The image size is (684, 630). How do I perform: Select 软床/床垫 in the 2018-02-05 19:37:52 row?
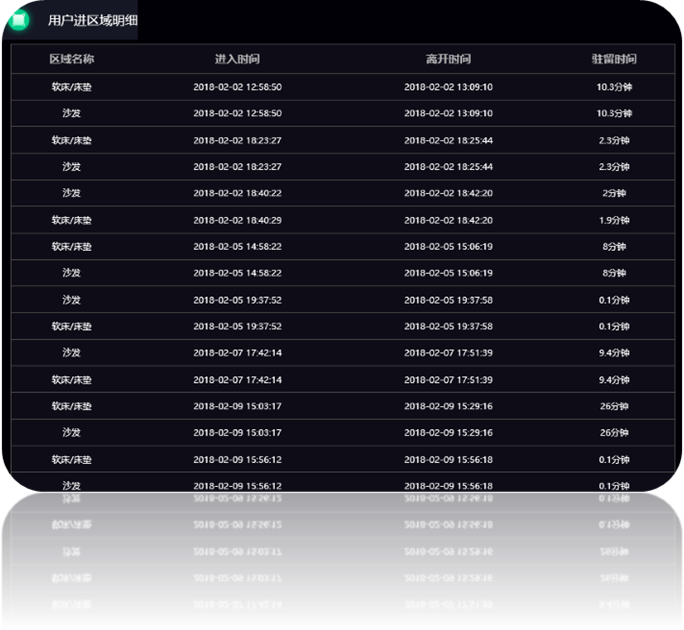tap(72, 326)
